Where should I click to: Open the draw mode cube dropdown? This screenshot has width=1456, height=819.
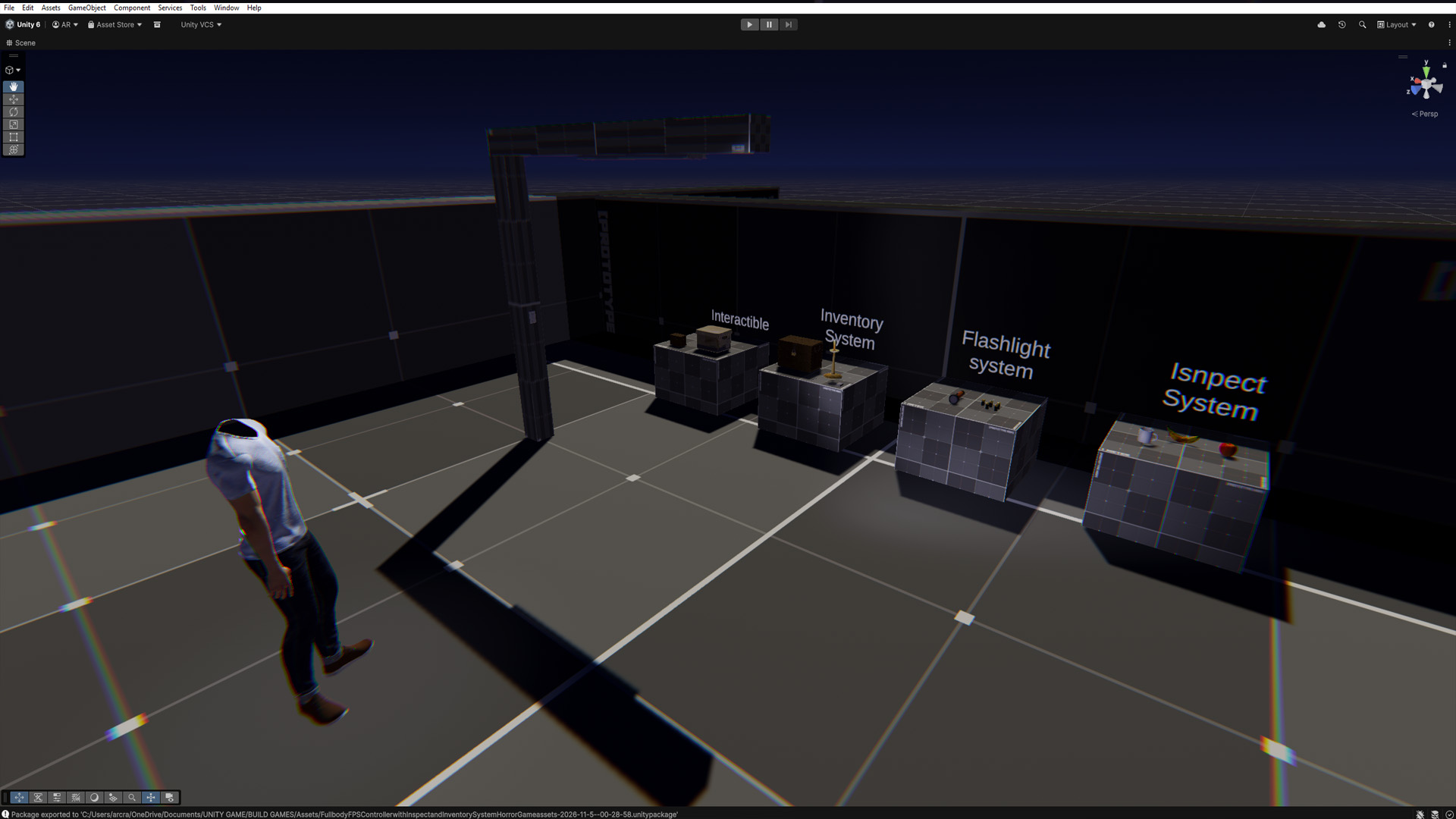(x=13, y=70)
